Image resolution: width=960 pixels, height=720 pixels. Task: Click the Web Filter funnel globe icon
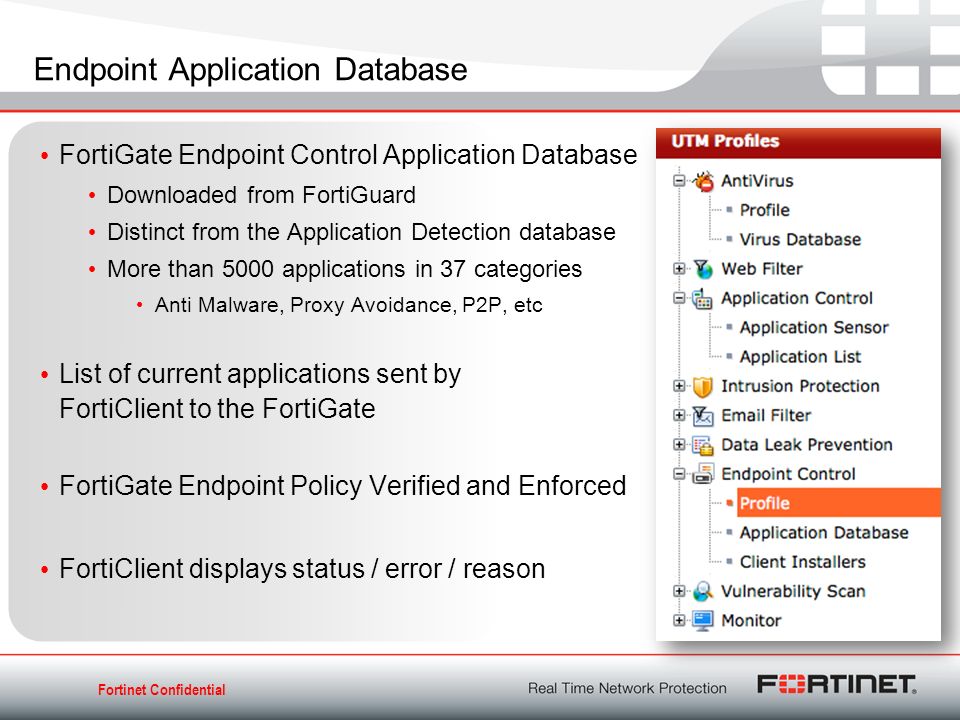(x=703, y=269)
